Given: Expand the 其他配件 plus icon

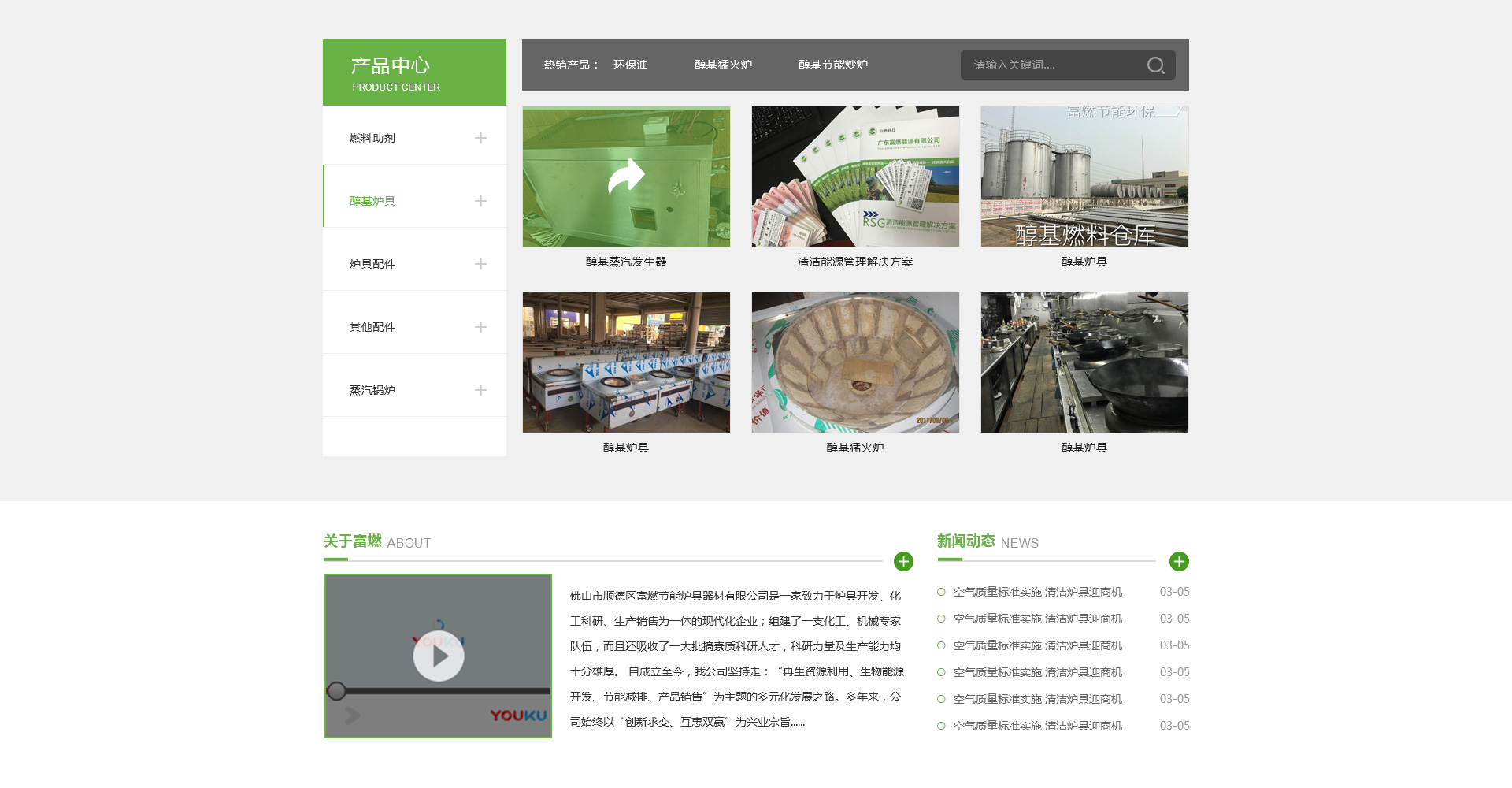Looking at the screenshot, I should click(480, 327).
